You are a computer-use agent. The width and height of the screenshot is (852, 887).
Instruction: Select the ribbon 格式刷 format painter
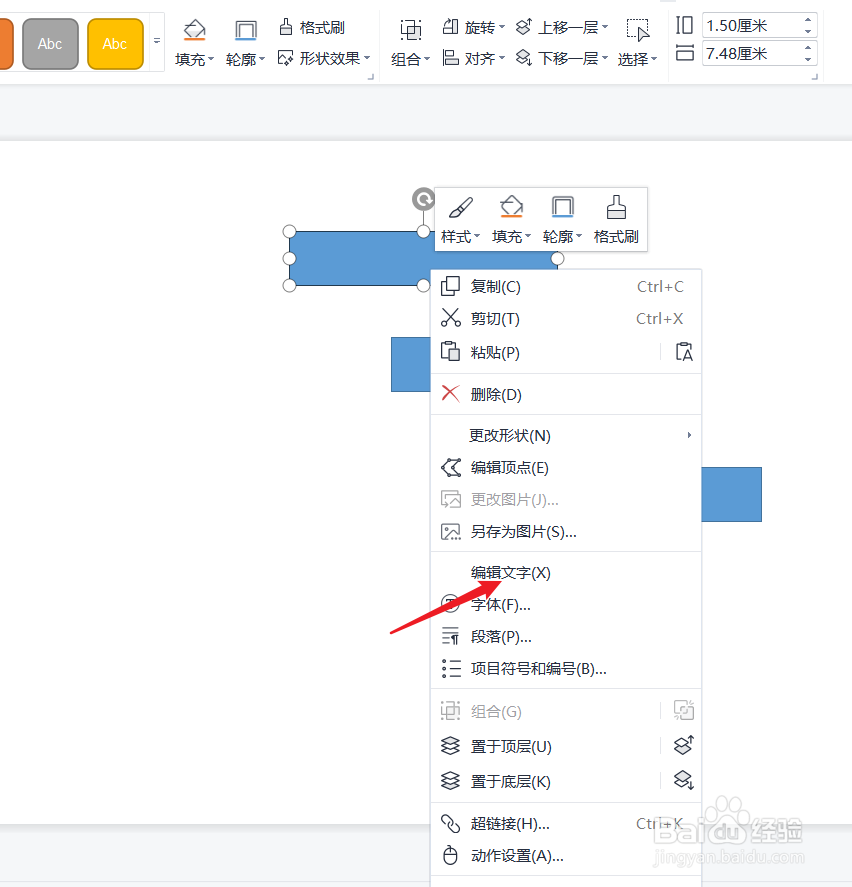(x=312, y=27)
